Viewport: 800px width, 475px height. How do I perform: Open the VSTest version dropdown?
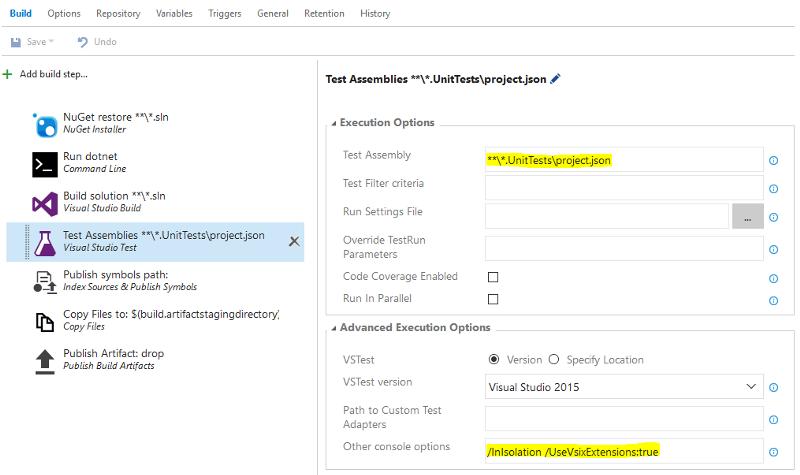tap(624, 387)
